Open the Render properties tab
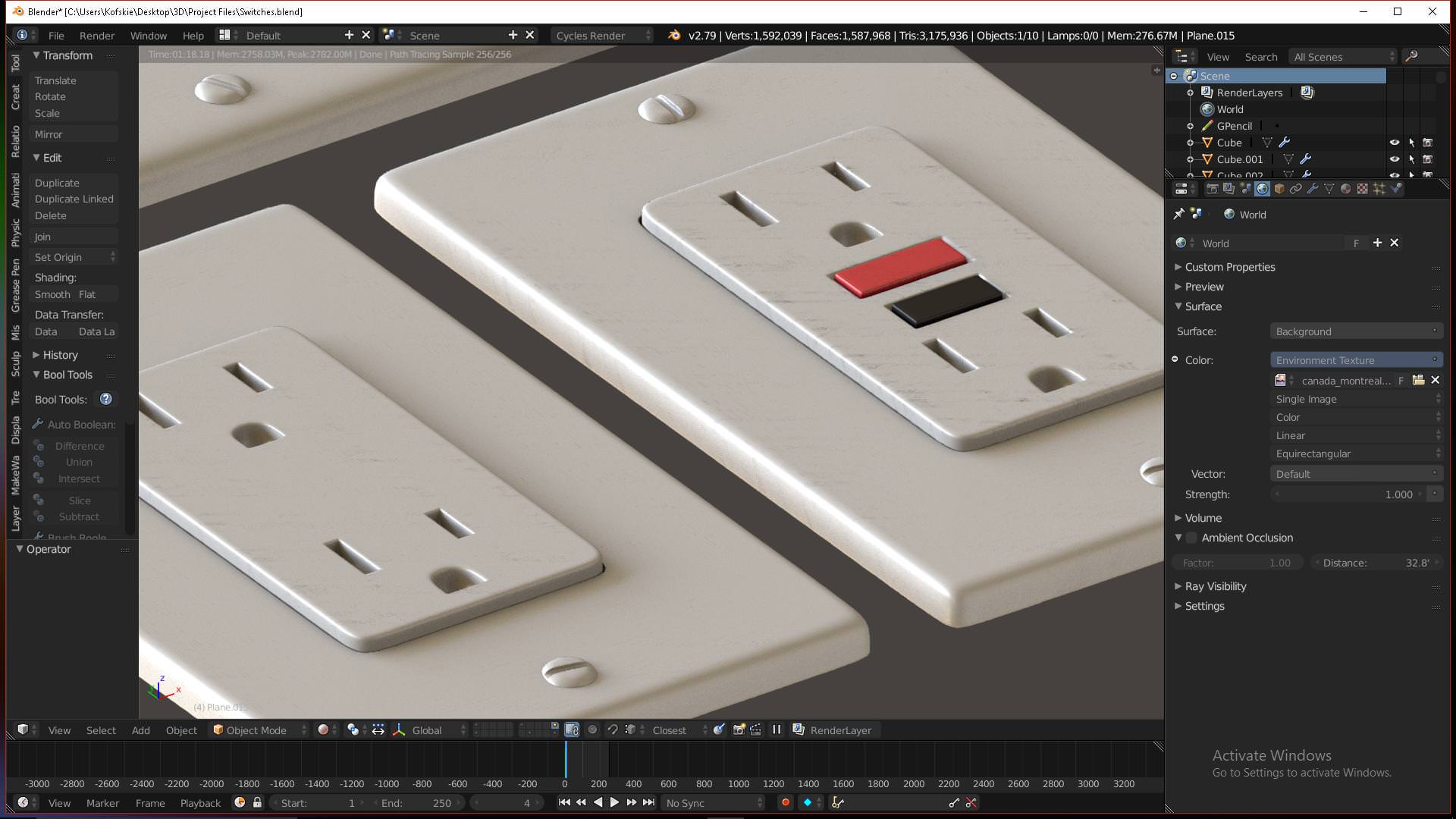Image resolution: width=1456 pixels, height=819 pixels. pyautogui.click(x=1212, y=189)
